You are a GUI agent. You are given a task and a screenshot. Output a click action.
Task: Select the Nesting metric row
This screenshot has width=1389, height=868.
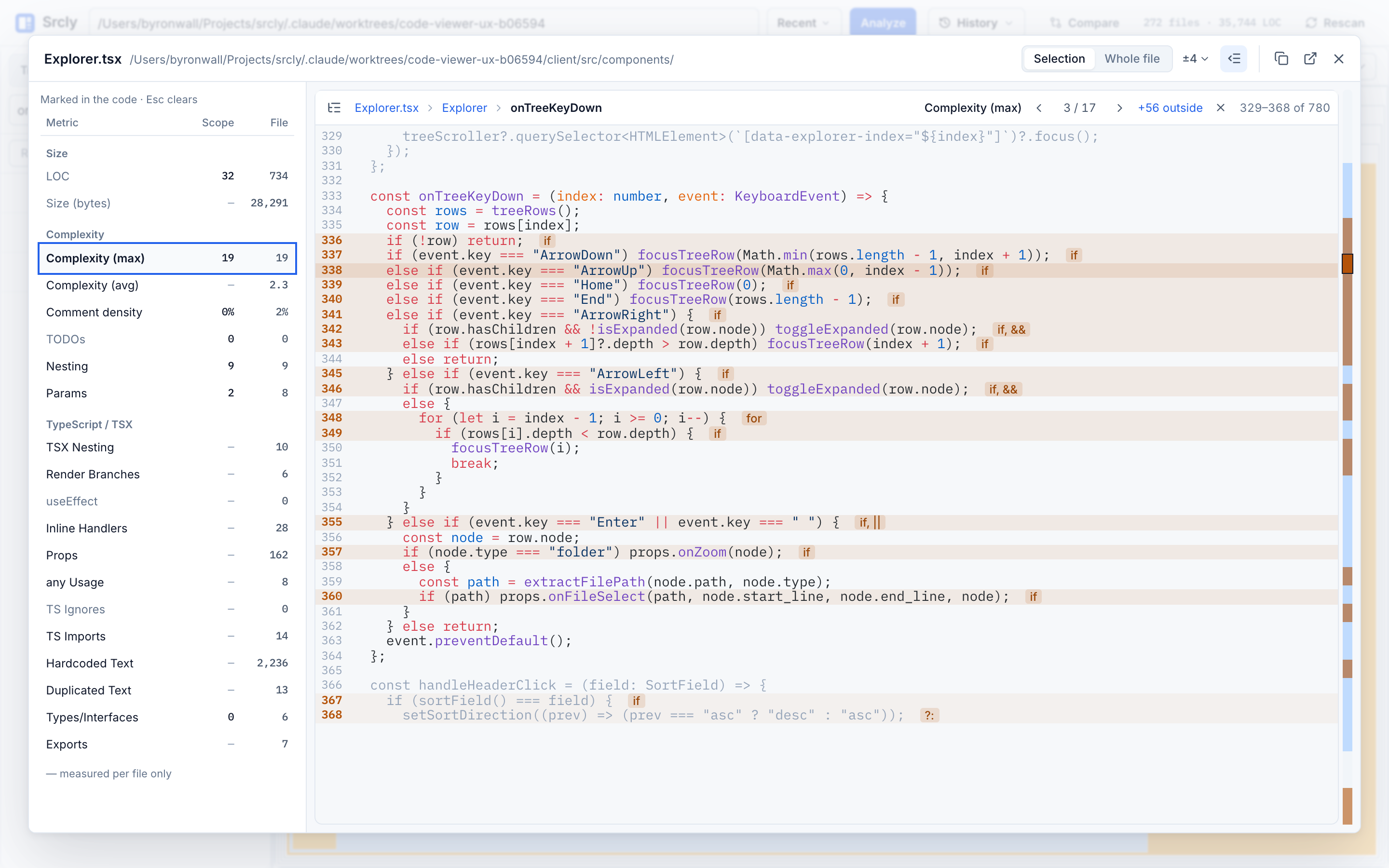(x=167, y=366)
